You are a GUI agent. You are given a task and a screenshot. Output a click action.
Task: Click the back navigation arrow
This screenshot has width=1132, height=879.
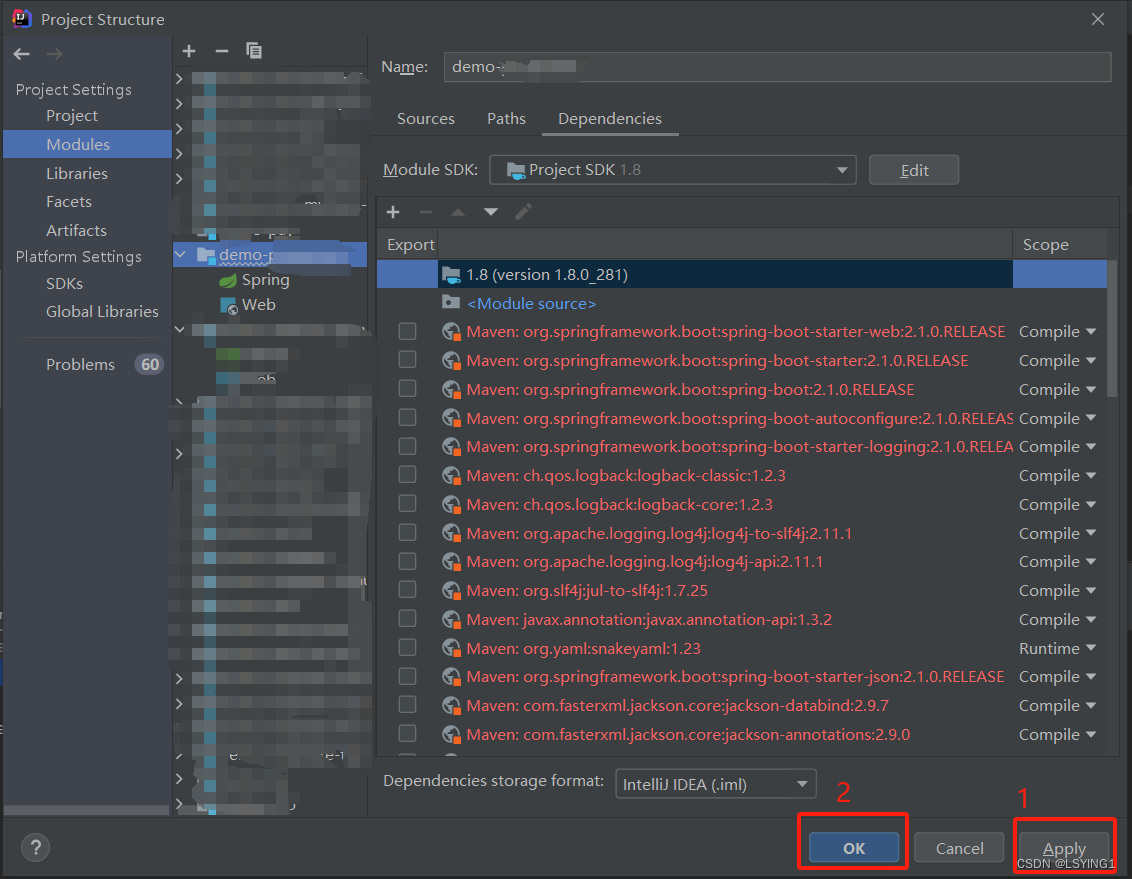pyautogui.click(x=22, y=54)
